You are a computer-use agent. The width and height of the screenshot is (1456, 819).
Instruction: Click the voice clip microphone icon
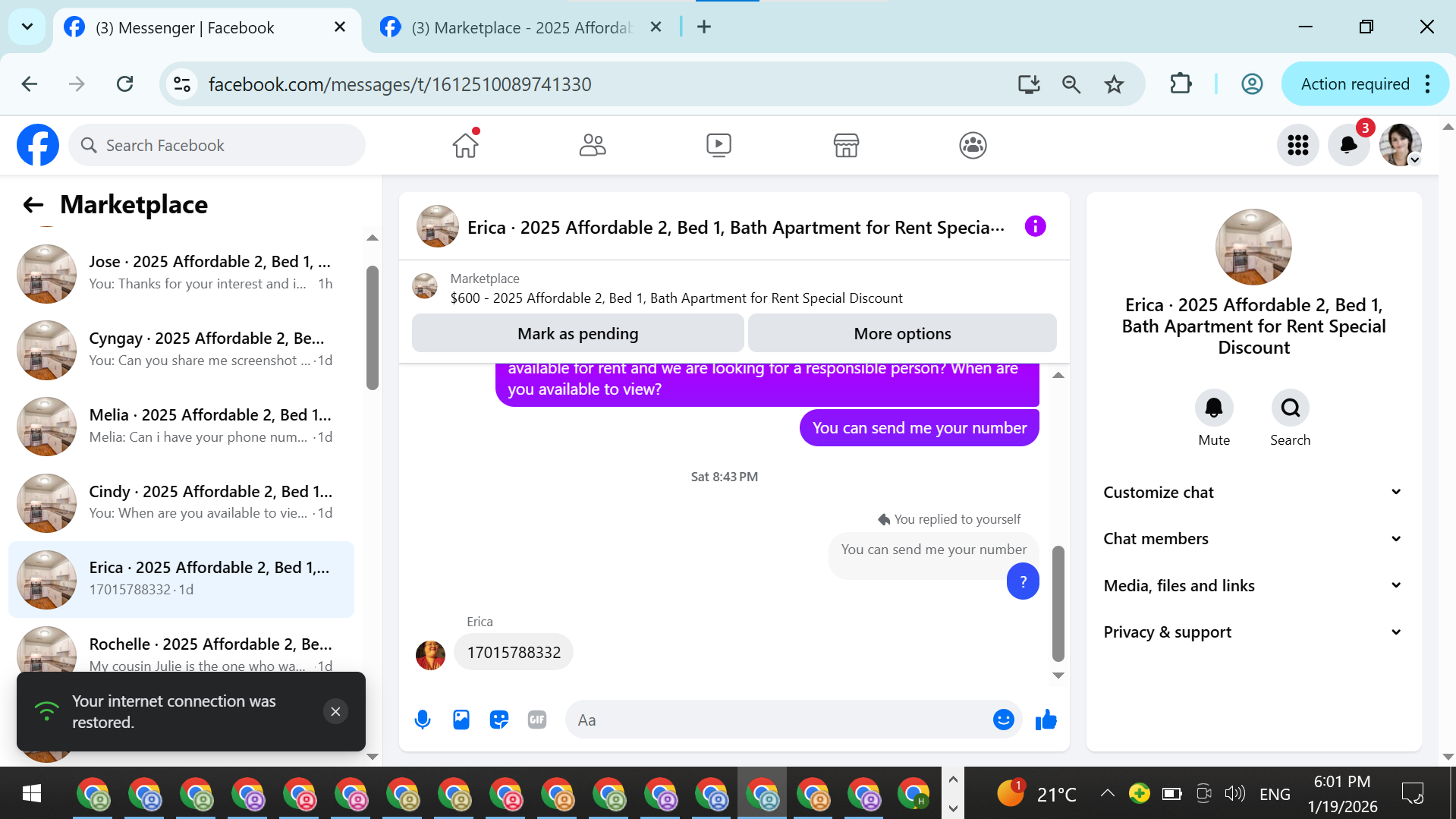pos(423,720)
